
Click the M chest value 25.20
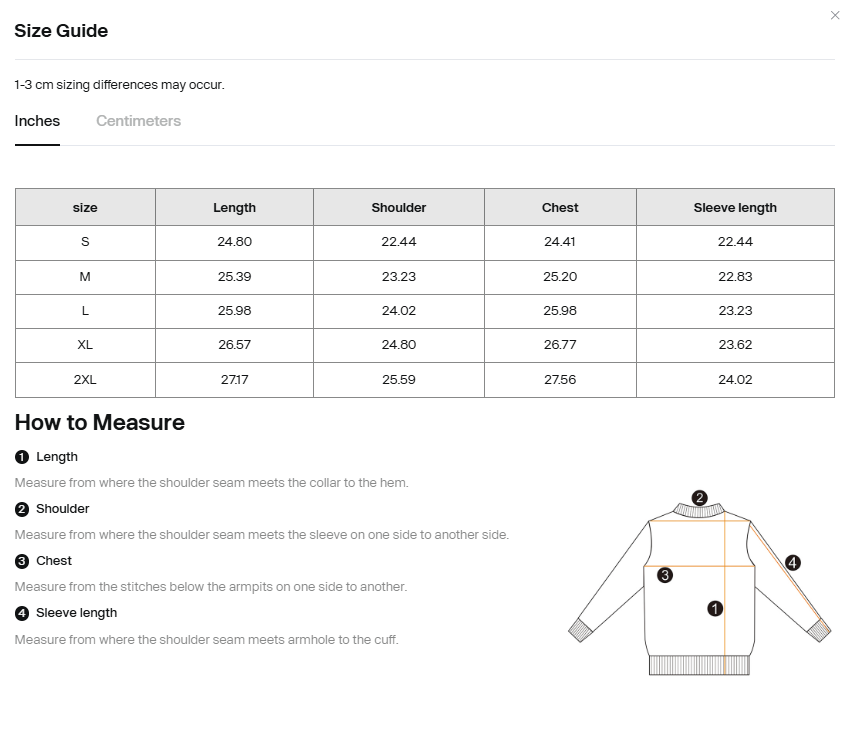560,277
